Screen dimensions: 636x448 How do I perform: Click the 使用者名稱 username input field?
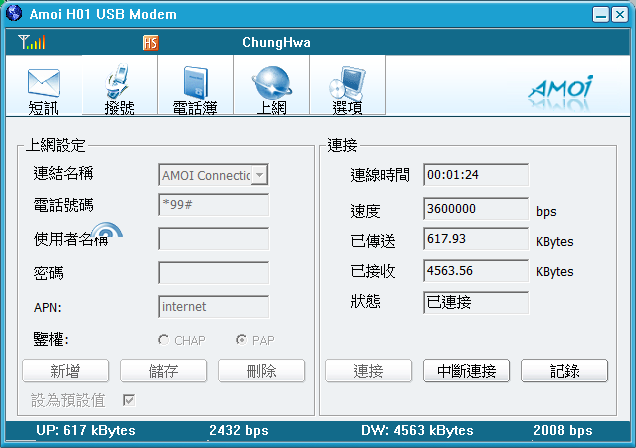(x=214, y=239)
